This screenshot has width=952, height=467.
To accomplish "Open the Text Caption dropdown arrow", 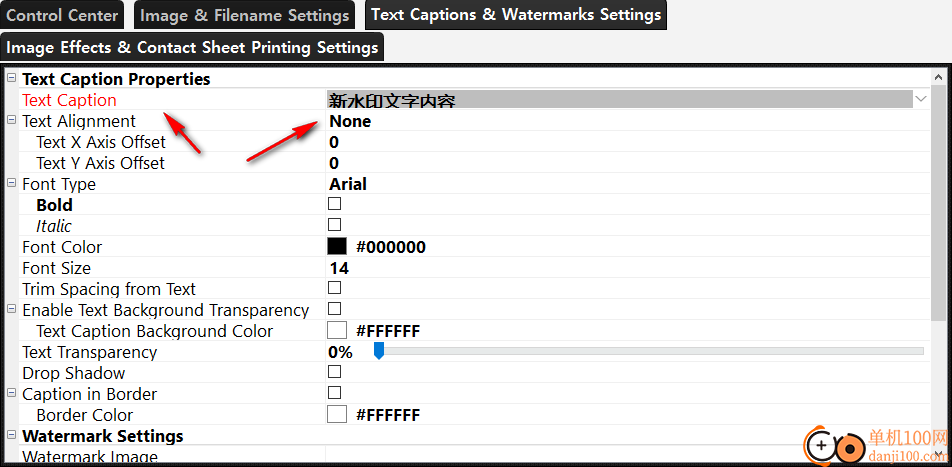I will point(921,99).
